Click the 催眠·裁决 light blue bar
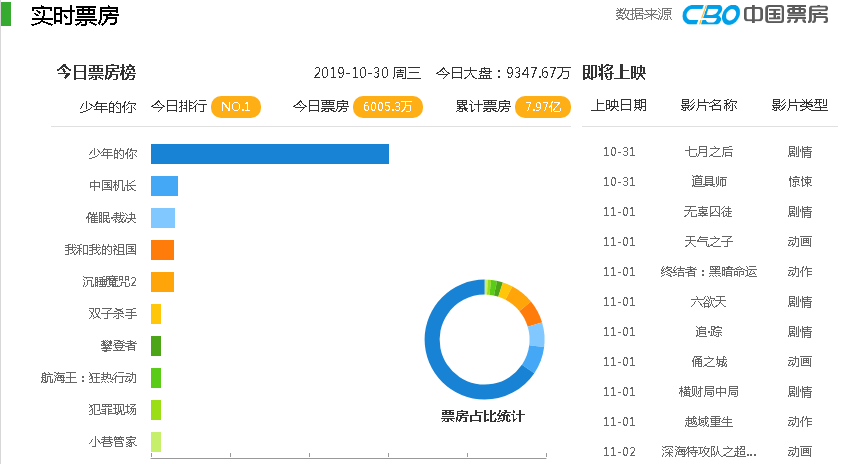 pos(163,218)
